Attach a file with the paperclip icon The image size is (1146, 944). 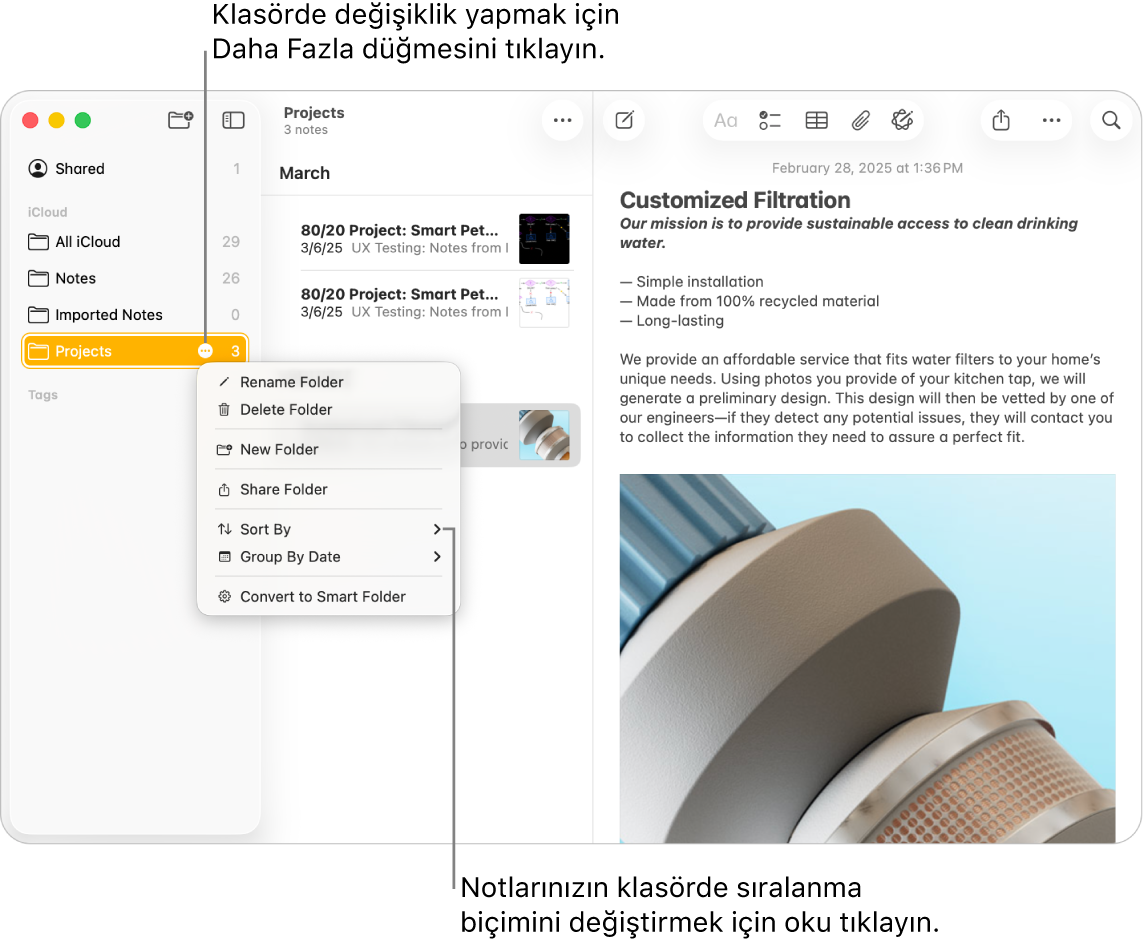pyautogui.click(x=861, y=120)
